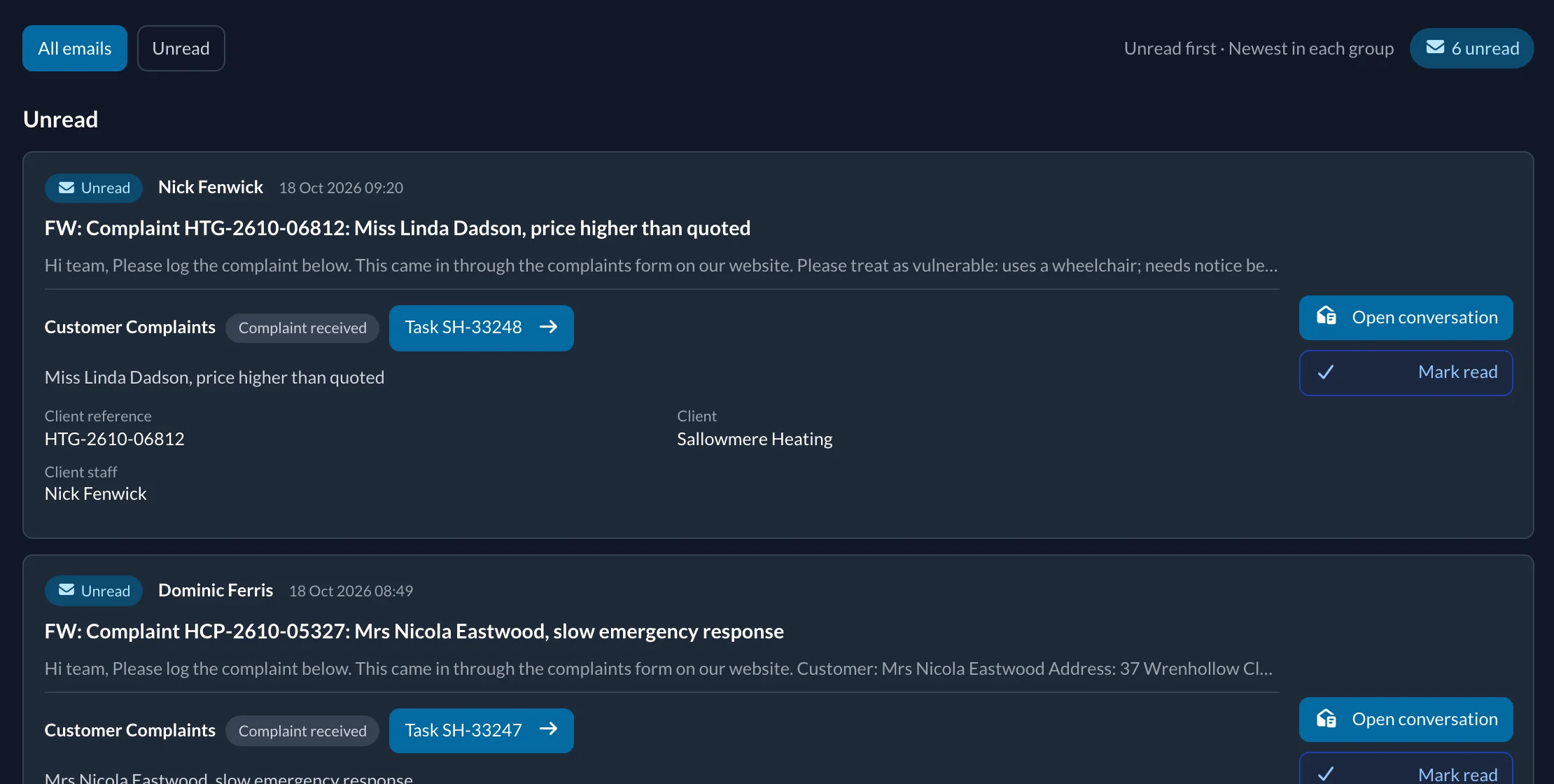This screenshot has width=1554, height=784.
Task: Click the checkmark icon in Dominic Ferris's Mark read
Action: tap(1325, 774)
